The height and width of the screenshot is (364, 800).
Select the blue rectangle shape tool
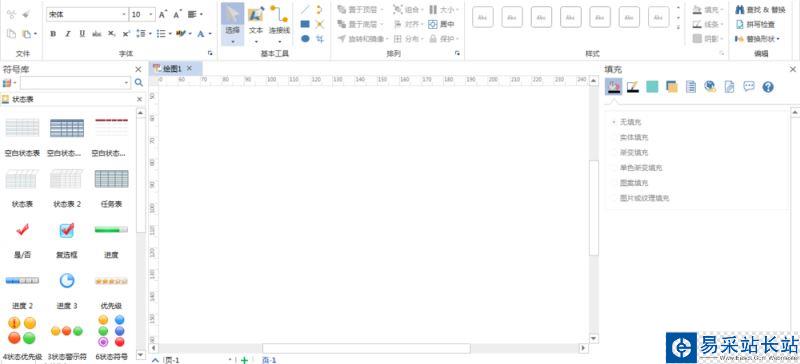point(305,24)
